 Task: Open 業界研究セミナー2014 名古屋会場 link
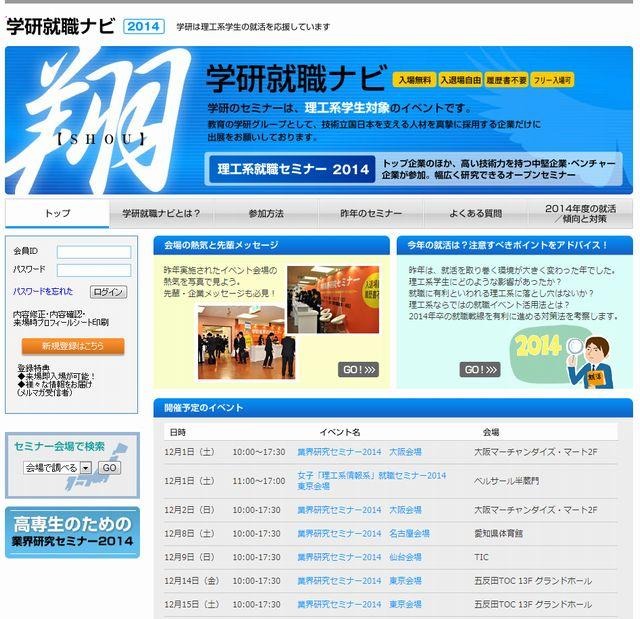point(363,534)
